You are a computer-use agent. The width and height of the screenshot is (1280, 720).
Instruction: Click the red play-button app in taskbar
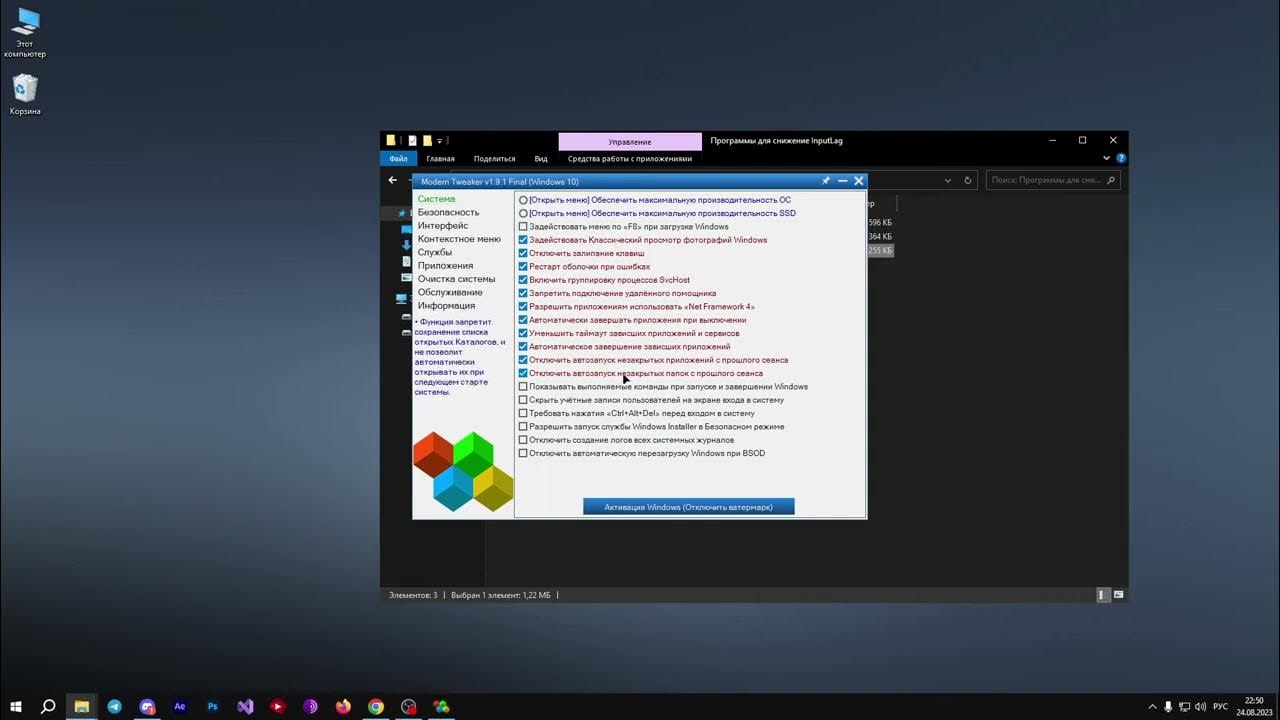278,706
